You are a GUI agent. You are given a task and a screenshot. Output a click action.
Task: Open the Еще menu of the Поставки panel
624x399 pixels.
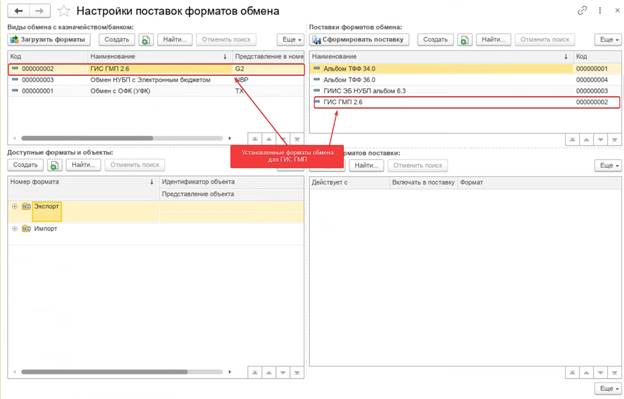608,40
